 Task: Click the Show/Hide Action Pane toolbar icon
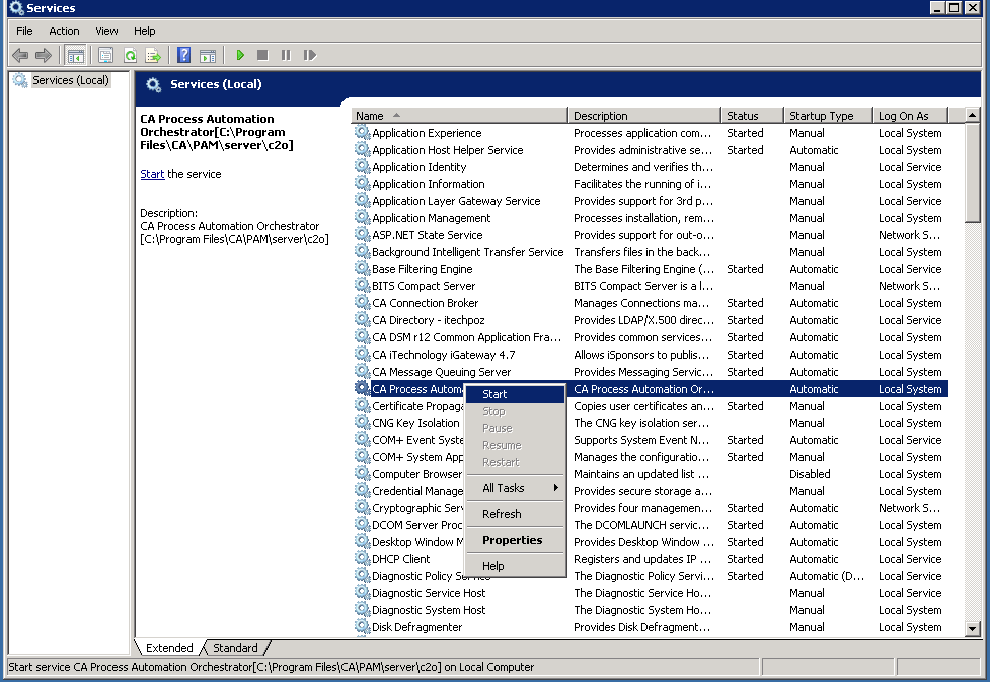pos(208,56)
